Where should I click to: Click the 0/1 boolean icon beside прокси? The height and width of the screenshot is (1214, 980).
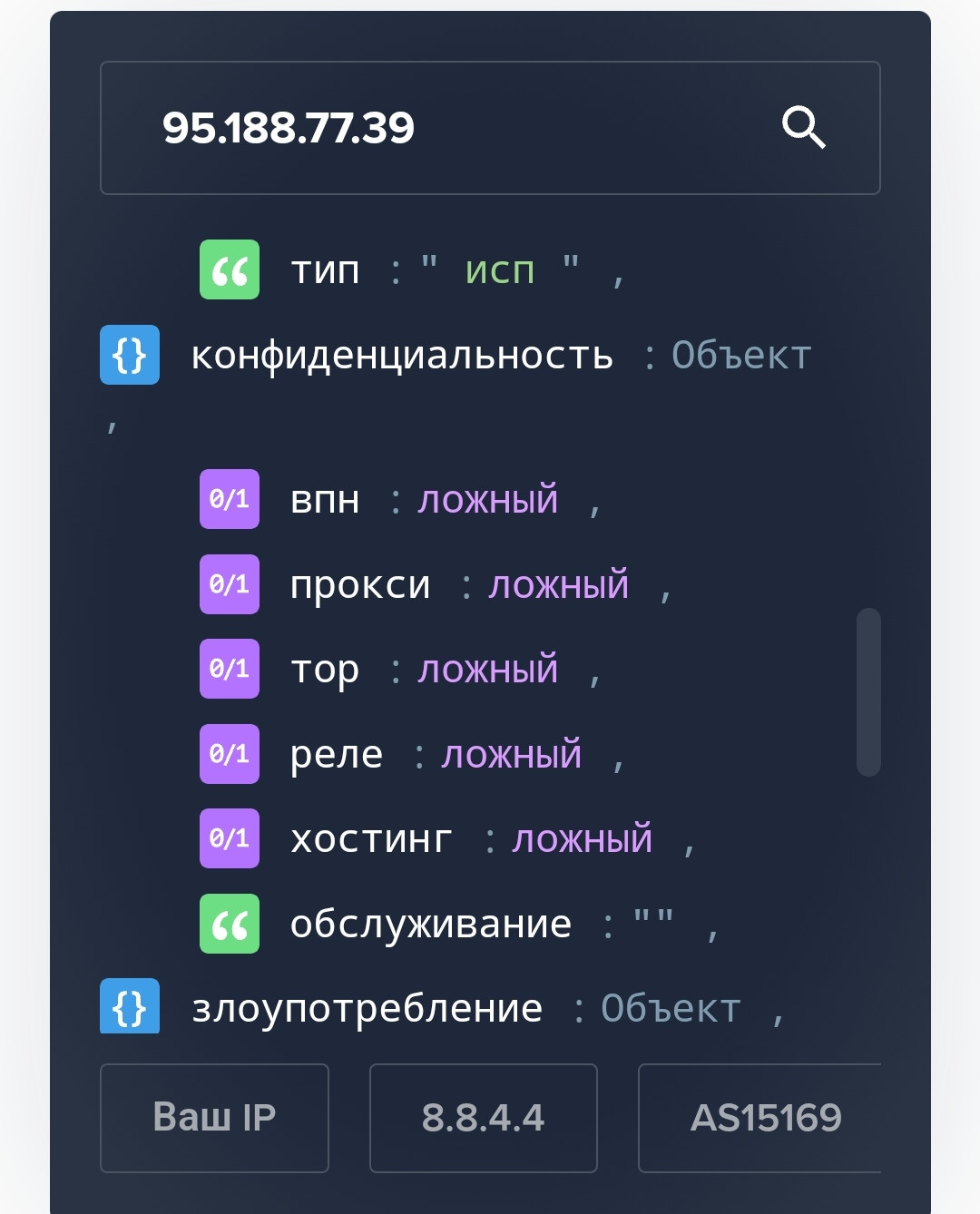coord(230,584)
